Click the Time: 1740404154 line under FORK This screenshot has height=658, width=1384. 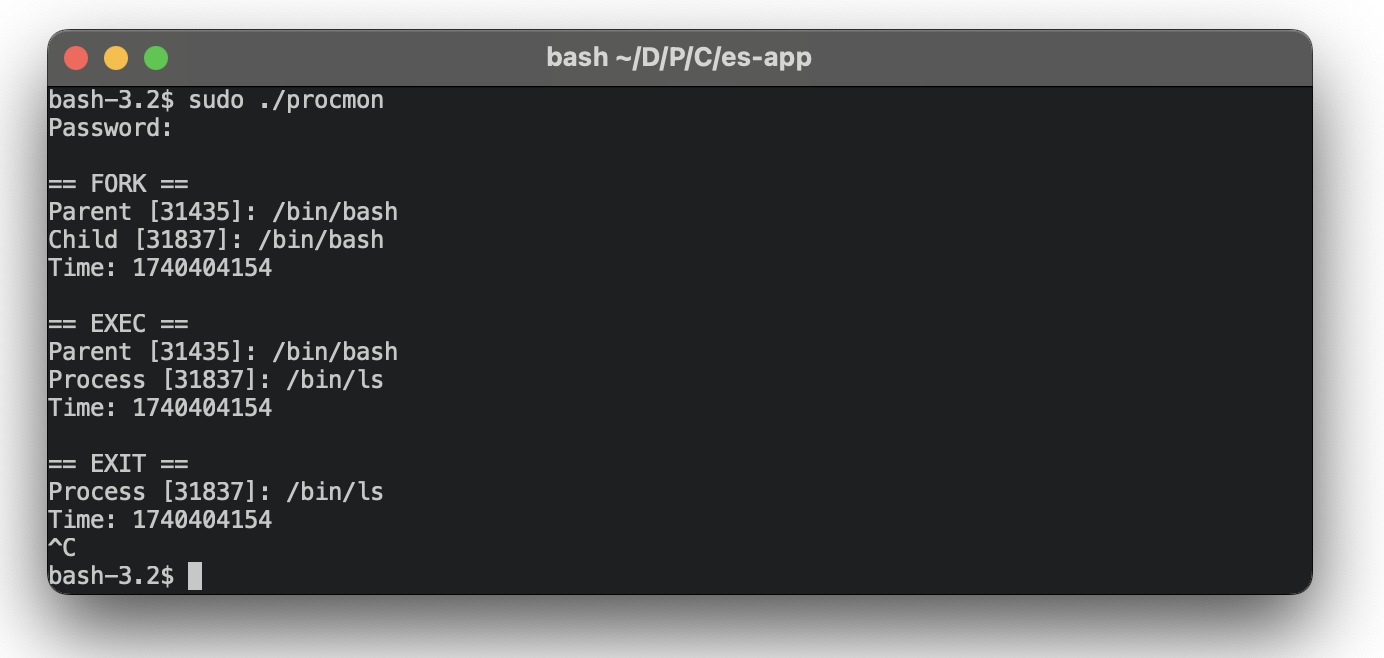coord(160,267)
